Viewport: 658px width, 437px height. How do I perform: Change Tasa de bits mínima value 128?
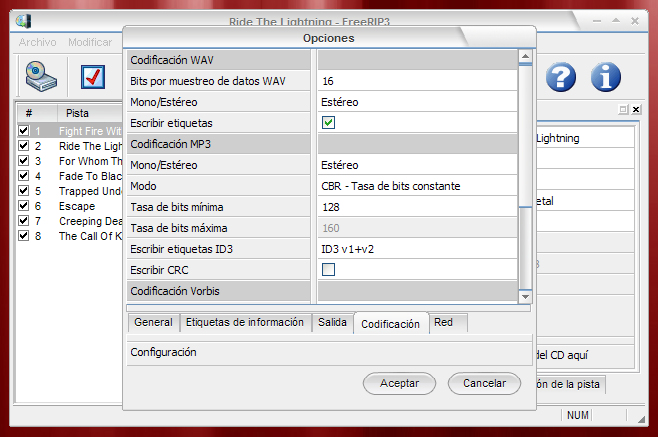point(417,207)
